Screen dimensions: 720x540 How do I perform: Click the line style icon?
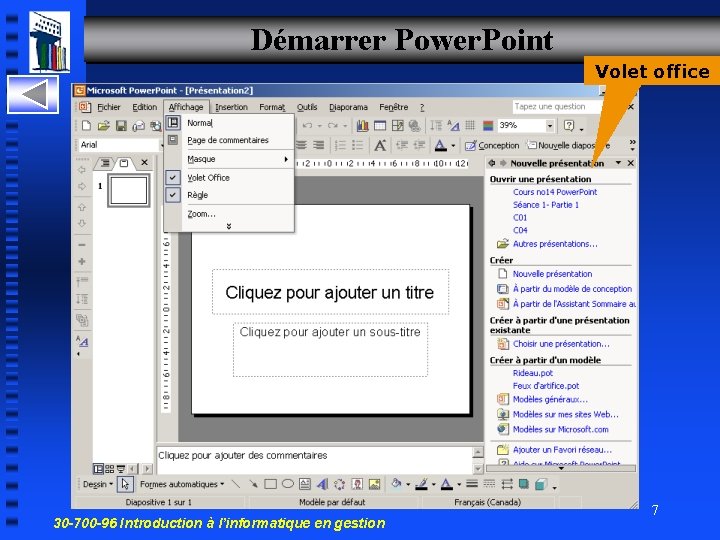point(472,484)
